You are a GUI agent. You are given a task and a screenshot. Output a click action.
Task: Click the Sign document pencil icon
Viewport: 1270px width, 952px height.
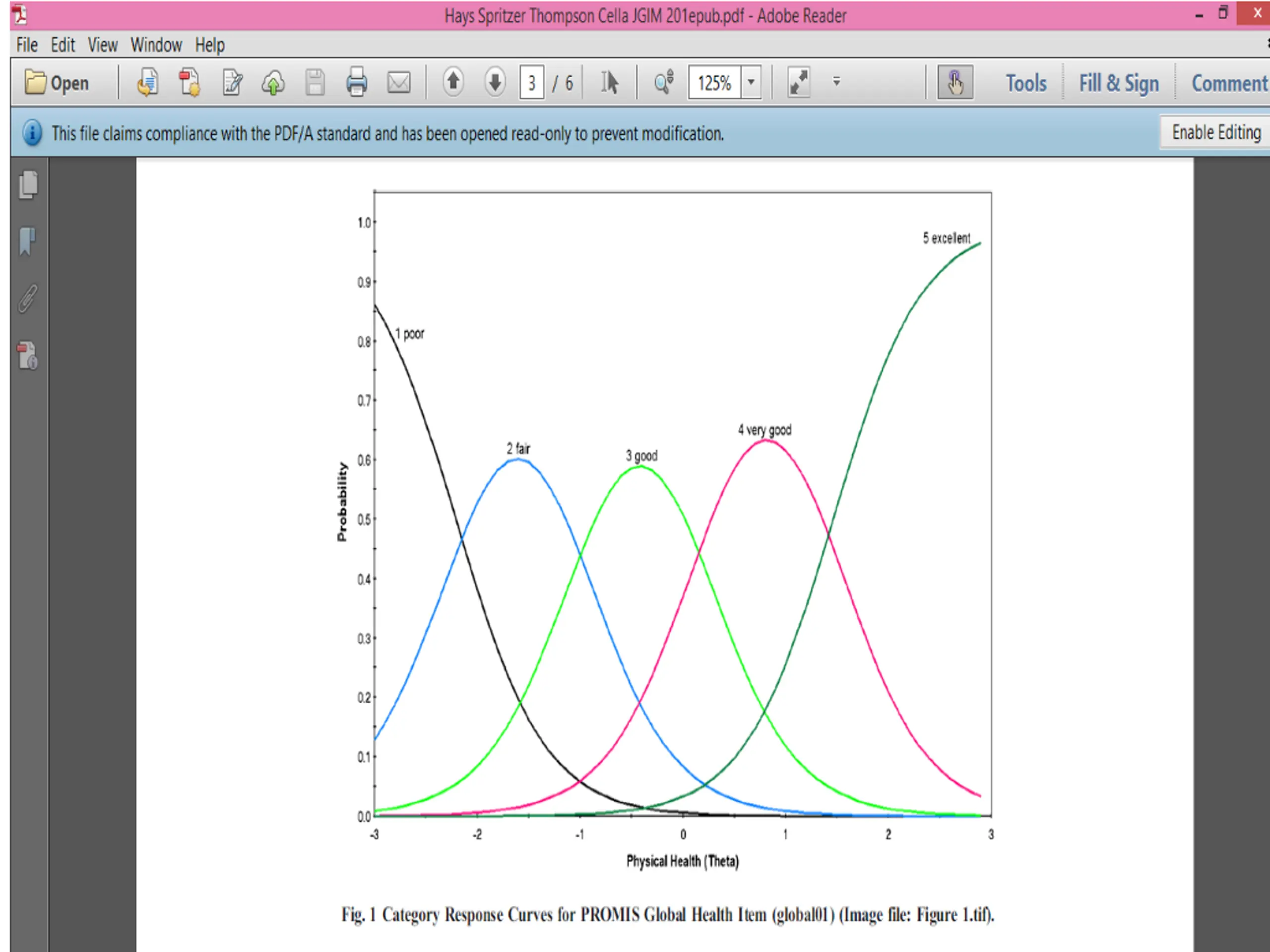point(232,83)
